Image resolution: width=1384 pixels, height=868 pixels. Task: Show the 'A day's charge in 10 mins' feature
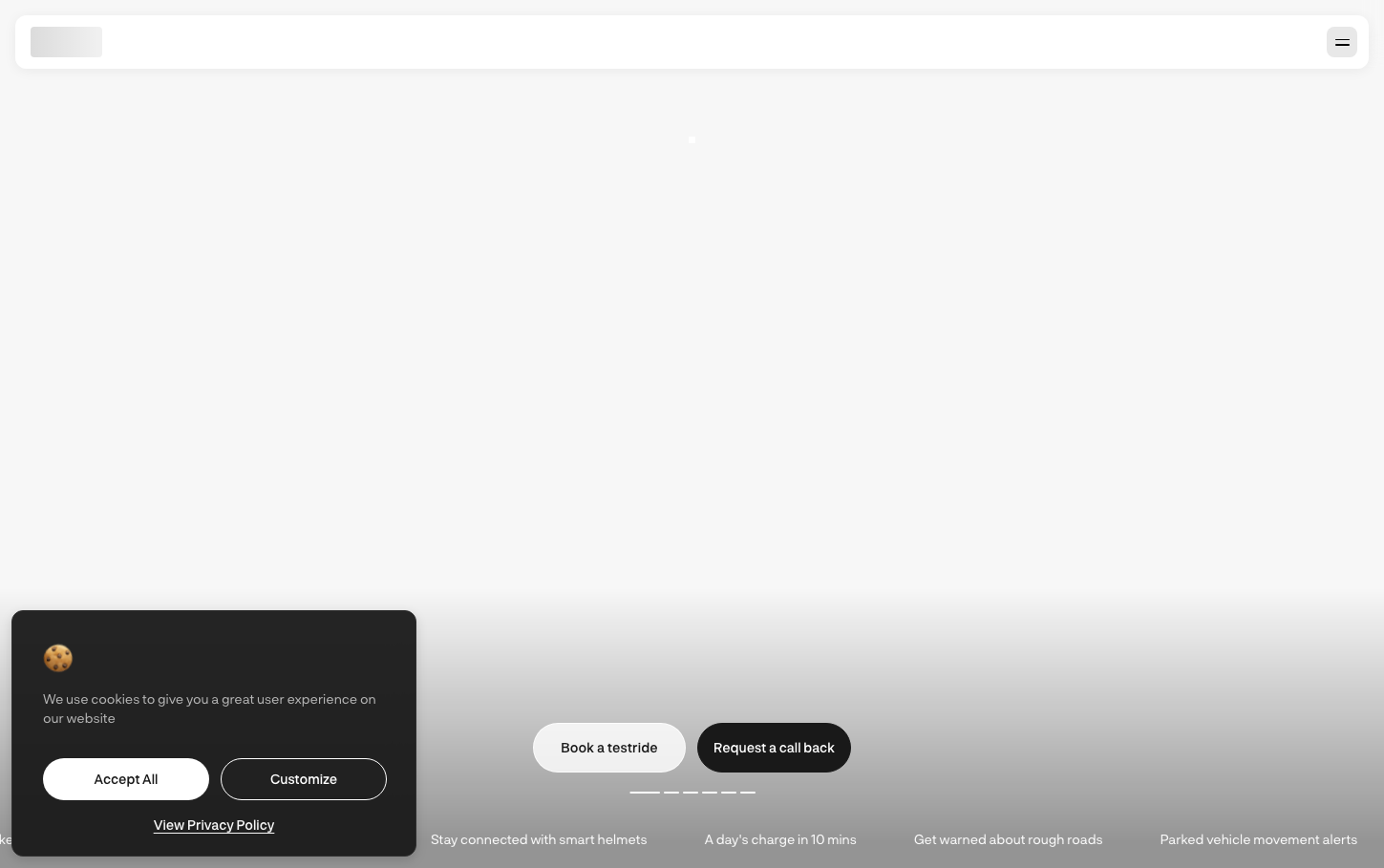click(x=780, y=839)
